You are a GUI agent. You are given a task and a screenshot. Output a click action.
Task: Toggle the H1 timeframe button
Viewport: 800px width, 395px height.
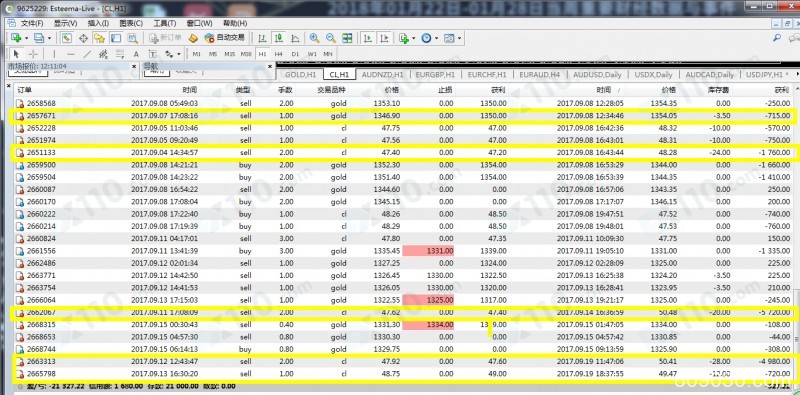(x=262, y=54)
